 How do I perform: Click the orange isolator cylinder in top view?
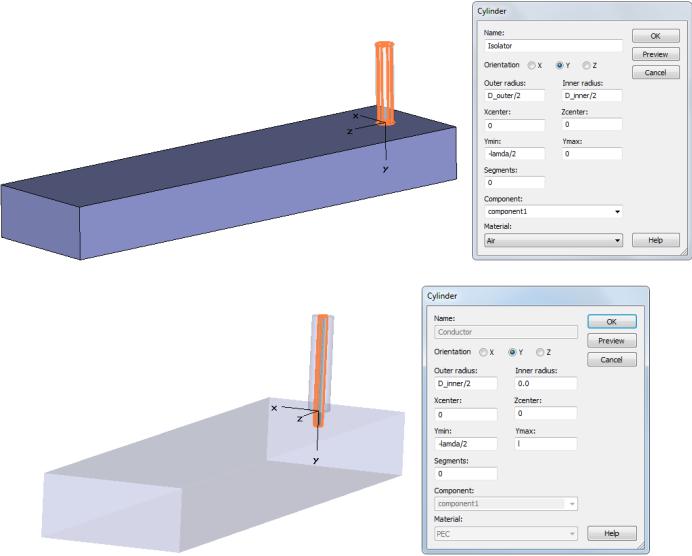pyautogui.click(x=384, y=84)
